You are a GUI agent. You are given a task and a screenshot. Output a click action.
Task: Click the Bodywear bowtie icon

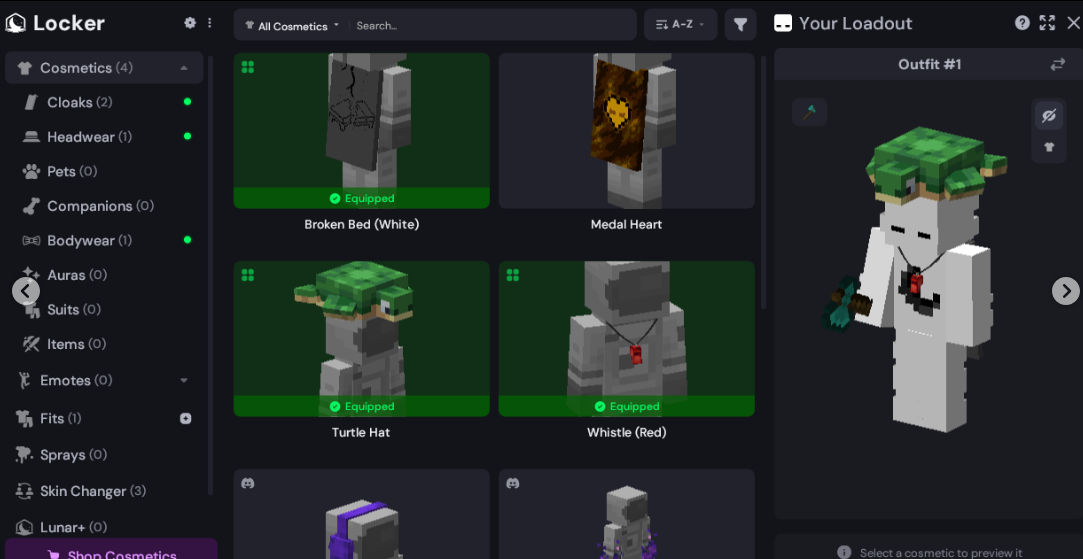pos(31,240)
